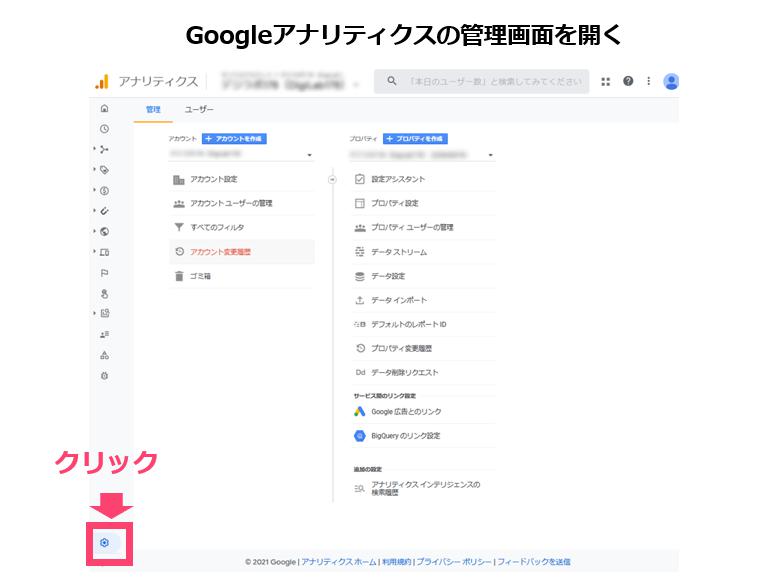Viewport: 774px width, 585px height.
Task: Open the property selector dropdown arrow
Action: (490, 155)
